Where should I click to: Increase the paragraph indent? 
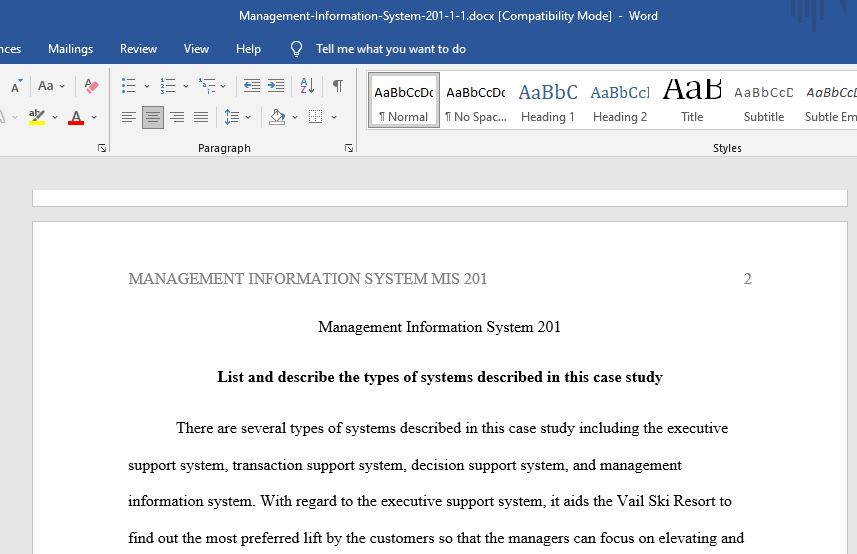[x=275, y=86]
